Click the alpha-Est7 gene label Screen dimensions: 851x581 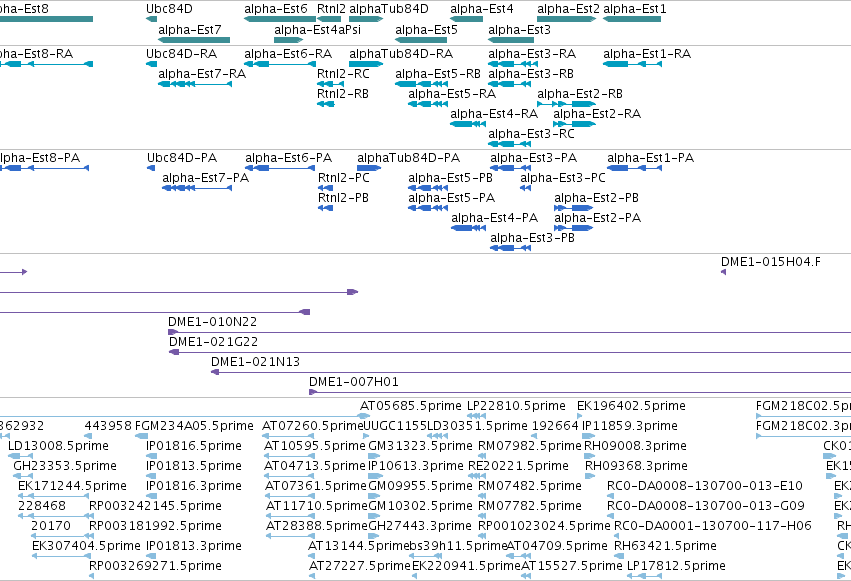pyautogui.click(x=189, y=30)
